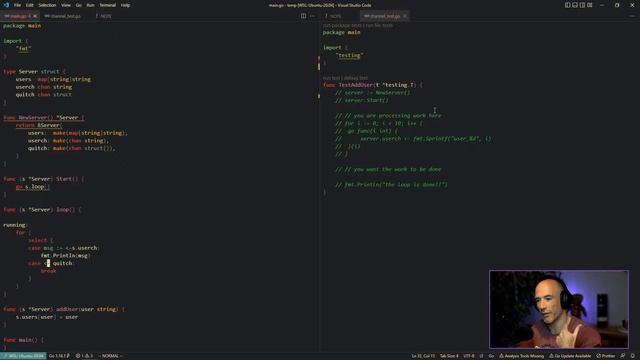Toggle primary sidebar layout icon
This screenshot has width=640, height=360.
click(567, 5)
